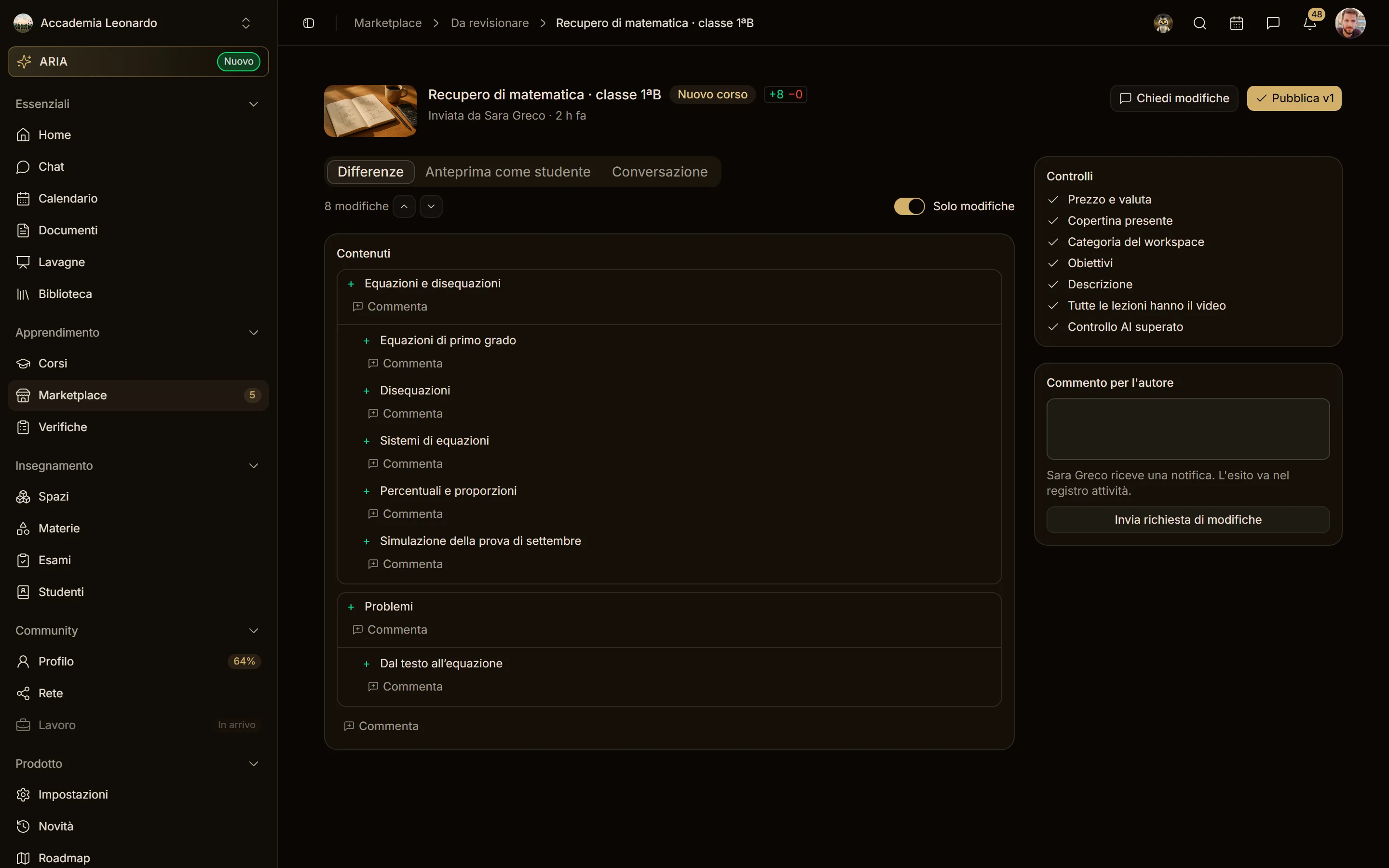Jump to the previous modification arrow
The image size is (1389, 868).
(x=404, y=206)
